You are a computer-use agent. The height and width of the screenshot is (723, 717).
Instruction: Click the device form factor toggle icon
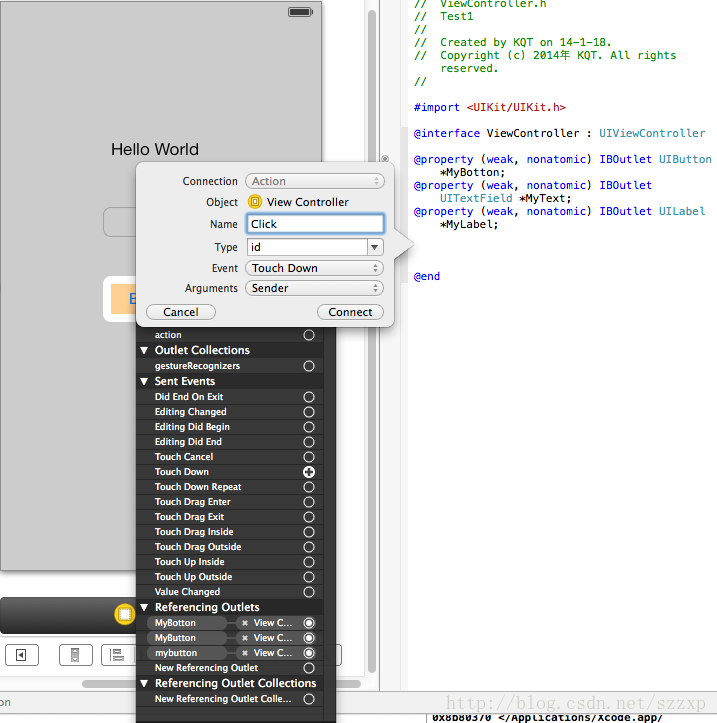[76, 655]
